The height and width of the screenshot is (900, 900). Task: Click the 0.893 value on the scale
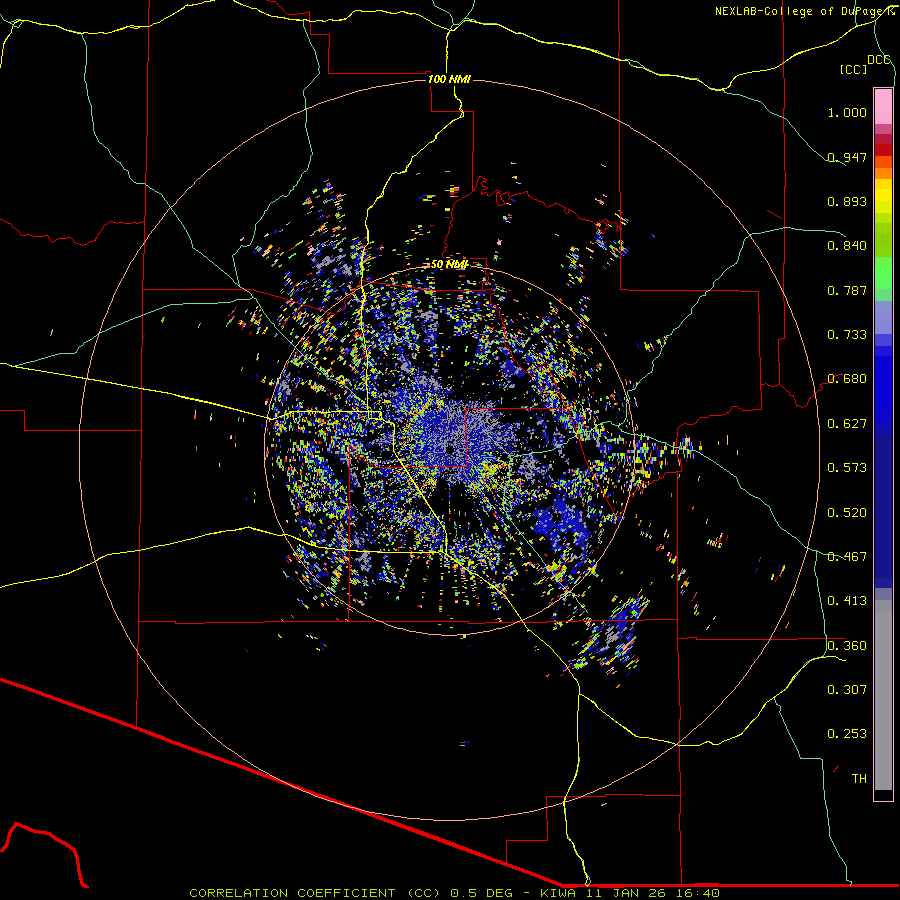[x=847, y=201]
